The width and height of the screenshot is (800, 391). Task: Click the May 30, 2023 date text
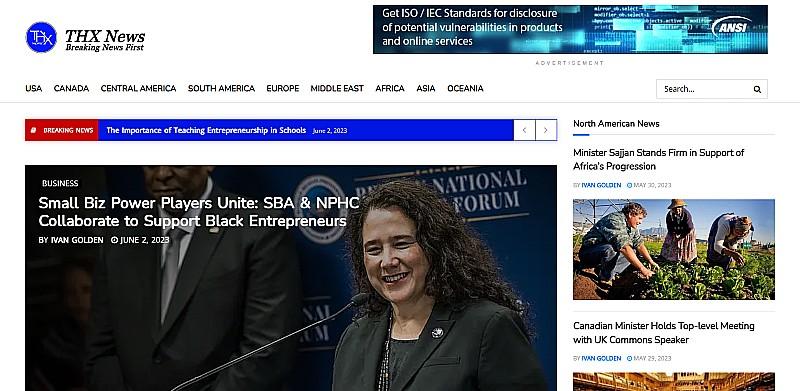pos(653,185)
